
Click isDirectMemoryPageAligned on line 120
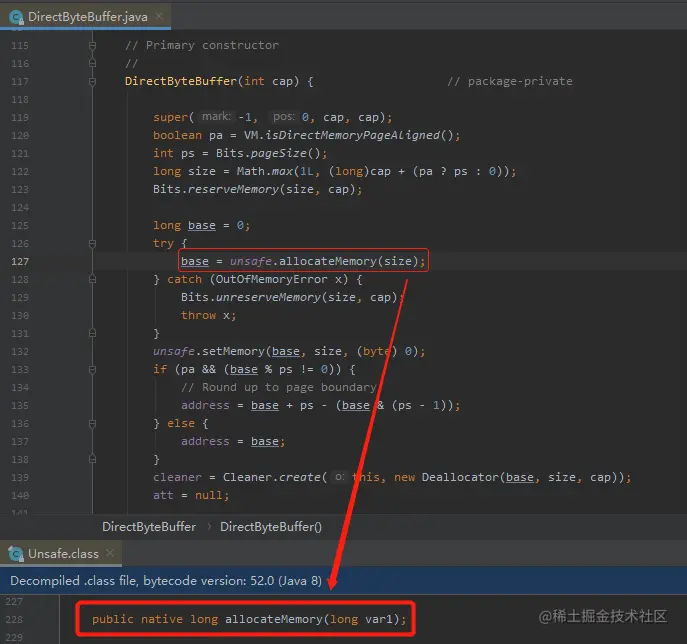tap(352, 135)
